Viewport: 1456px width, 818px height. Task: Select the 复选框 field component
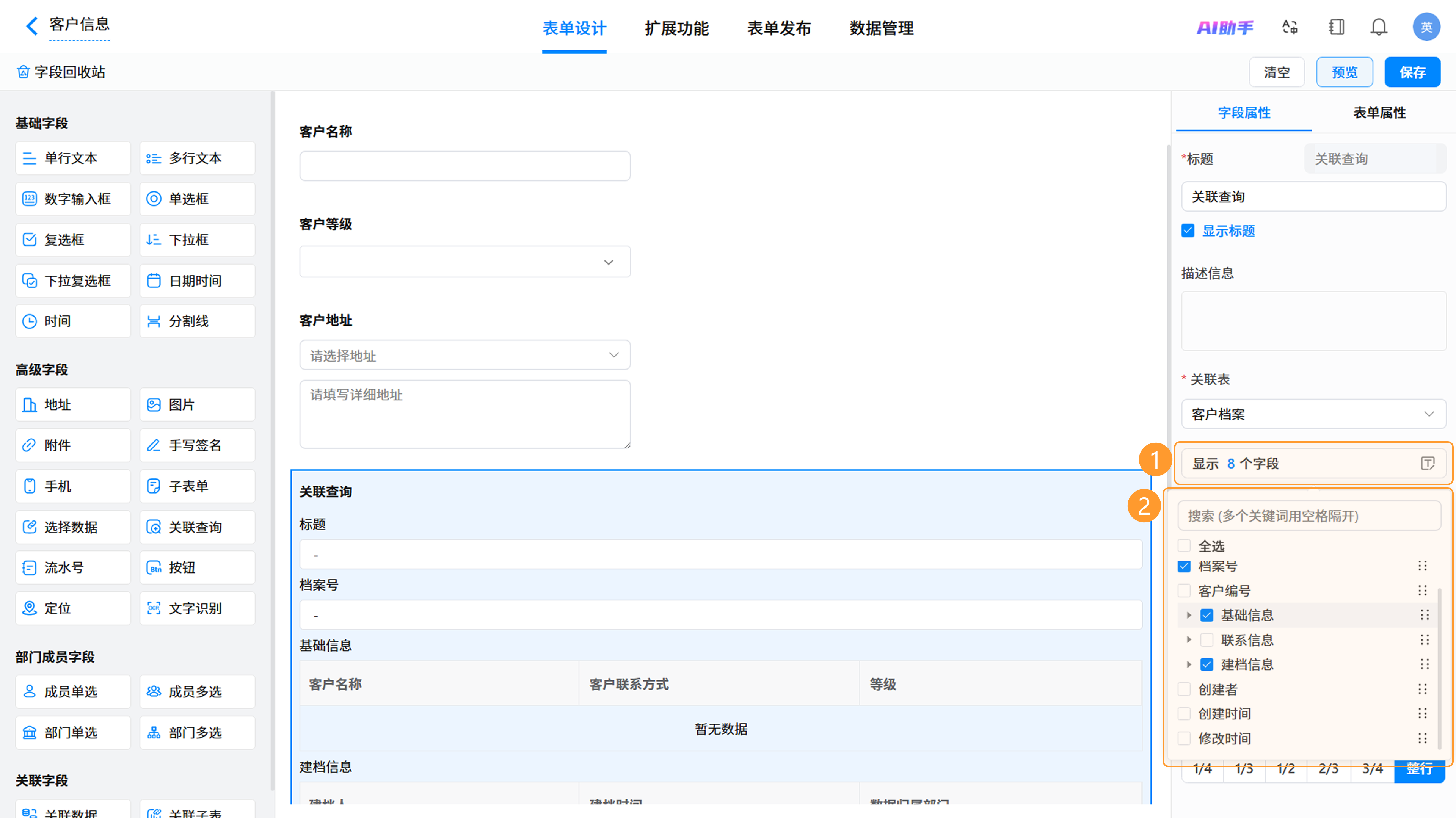coord(73,240)
